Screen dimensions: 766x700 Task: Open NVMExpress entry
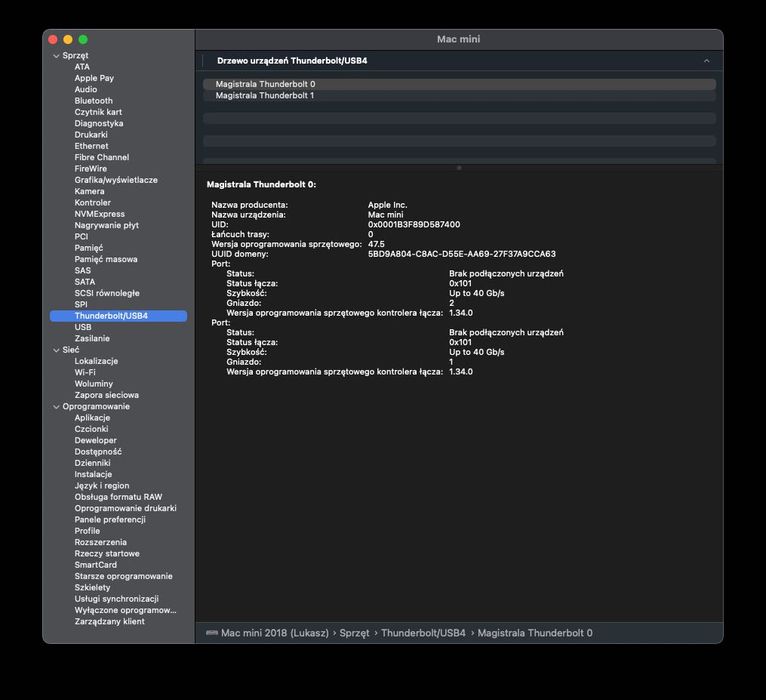click(100, 214)
